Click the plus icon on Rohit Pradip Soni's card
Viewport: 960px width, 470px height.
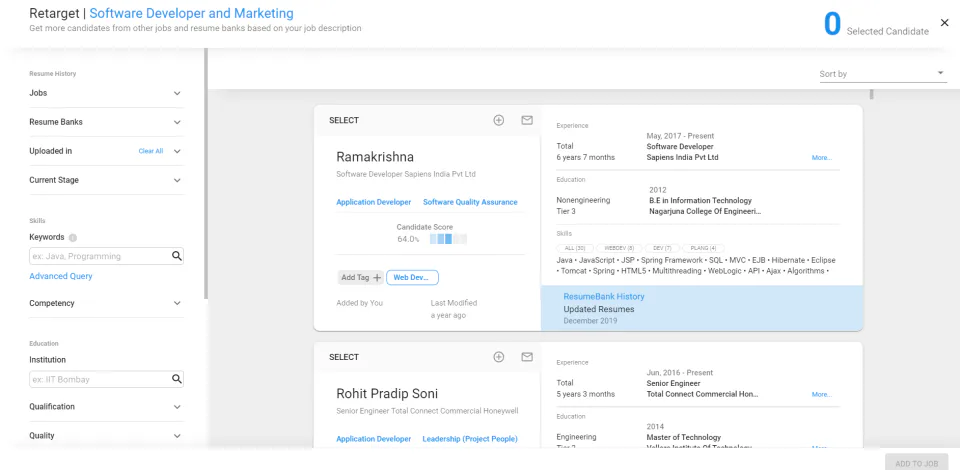499,357
